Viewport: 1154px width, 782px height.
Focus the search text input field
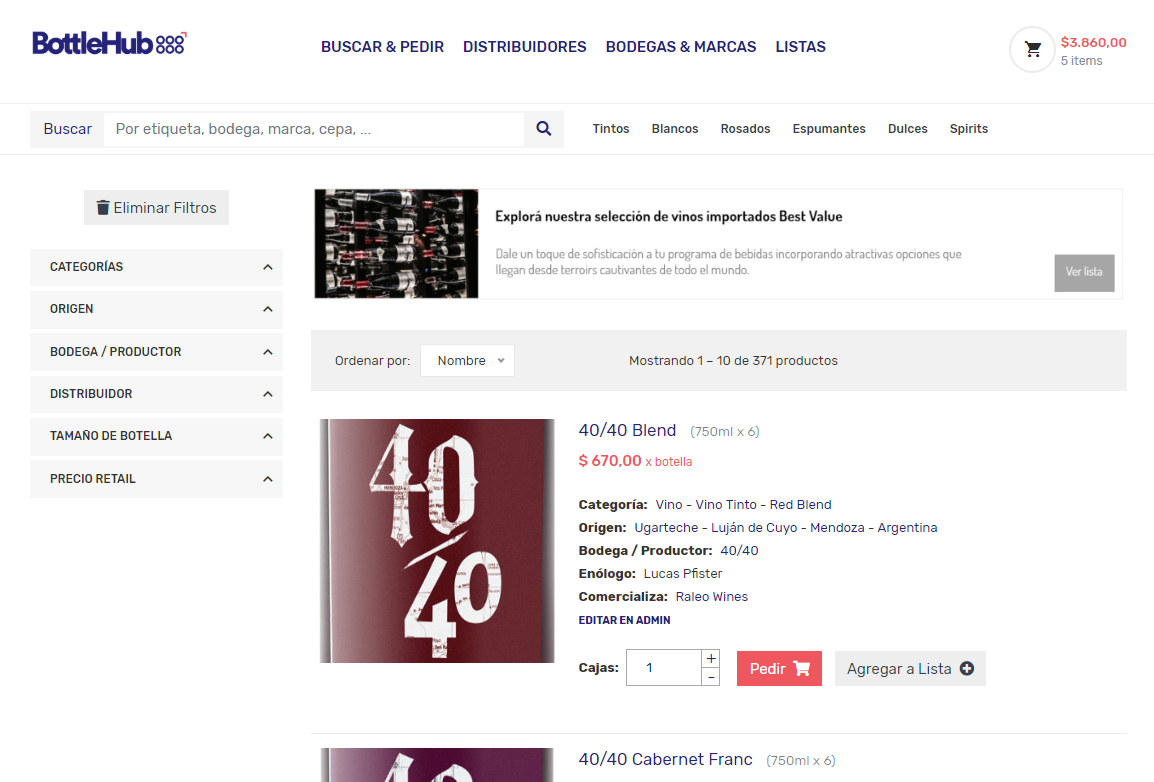pos(314,129)
